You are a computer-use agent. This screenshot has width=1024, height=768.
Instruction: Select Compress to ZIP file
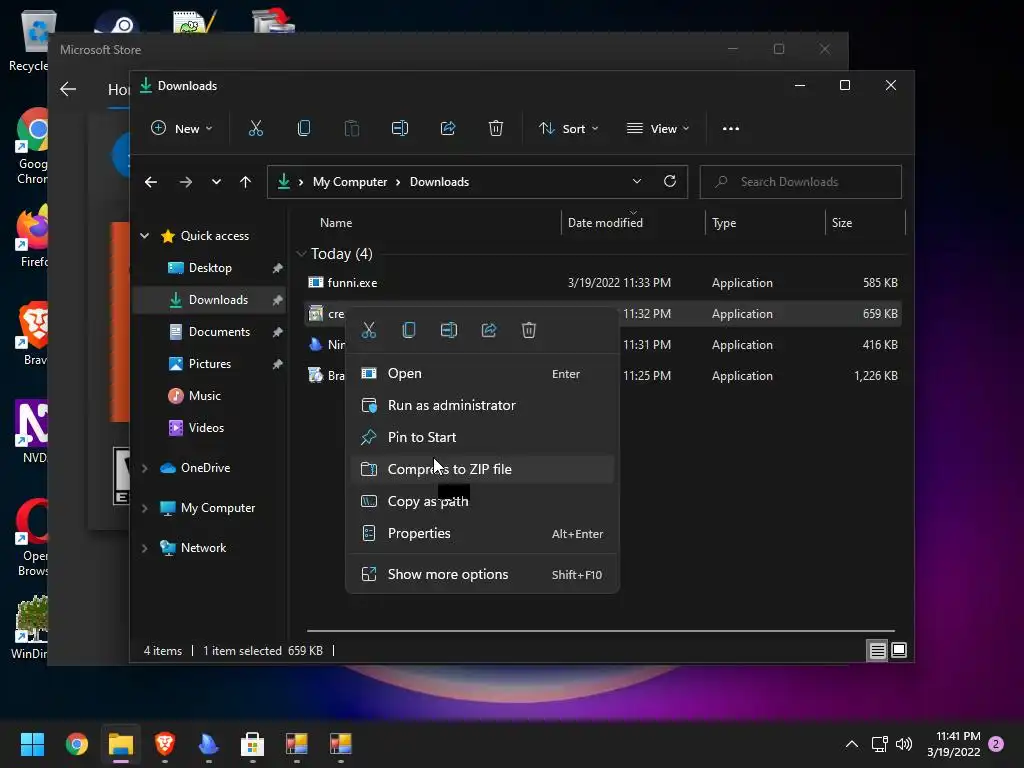point(483,470)
